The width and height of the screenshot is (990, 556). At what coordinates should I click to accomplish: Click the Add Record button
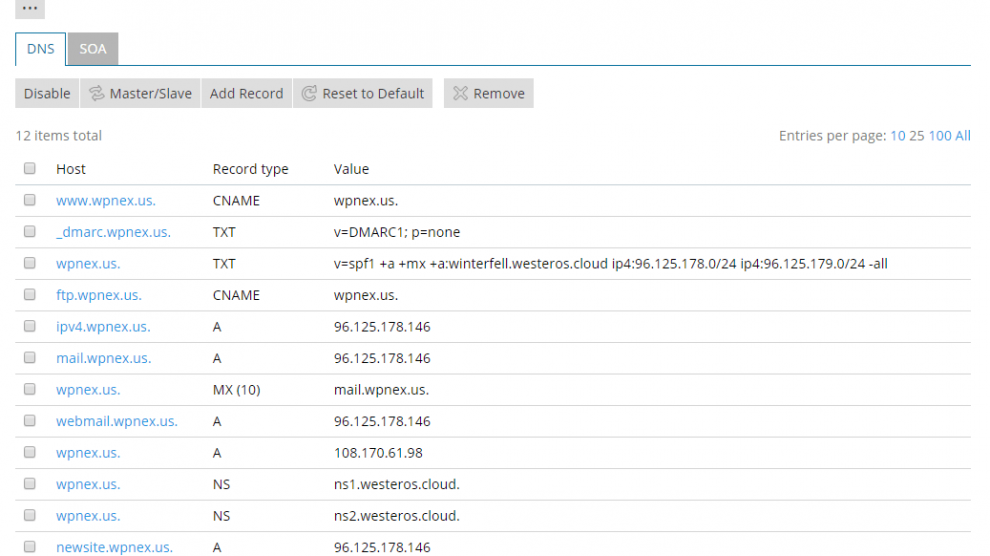tap(246, 93)
